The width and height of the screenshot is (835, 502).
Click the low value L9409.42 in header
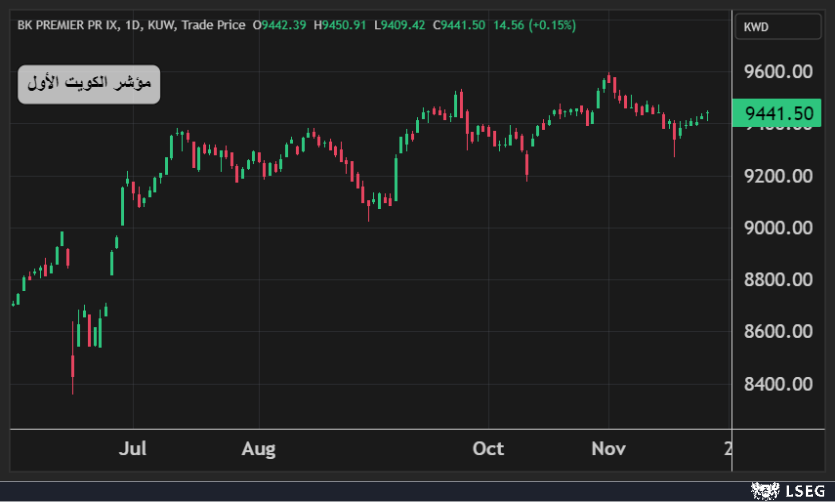click(x=401, y=25)
